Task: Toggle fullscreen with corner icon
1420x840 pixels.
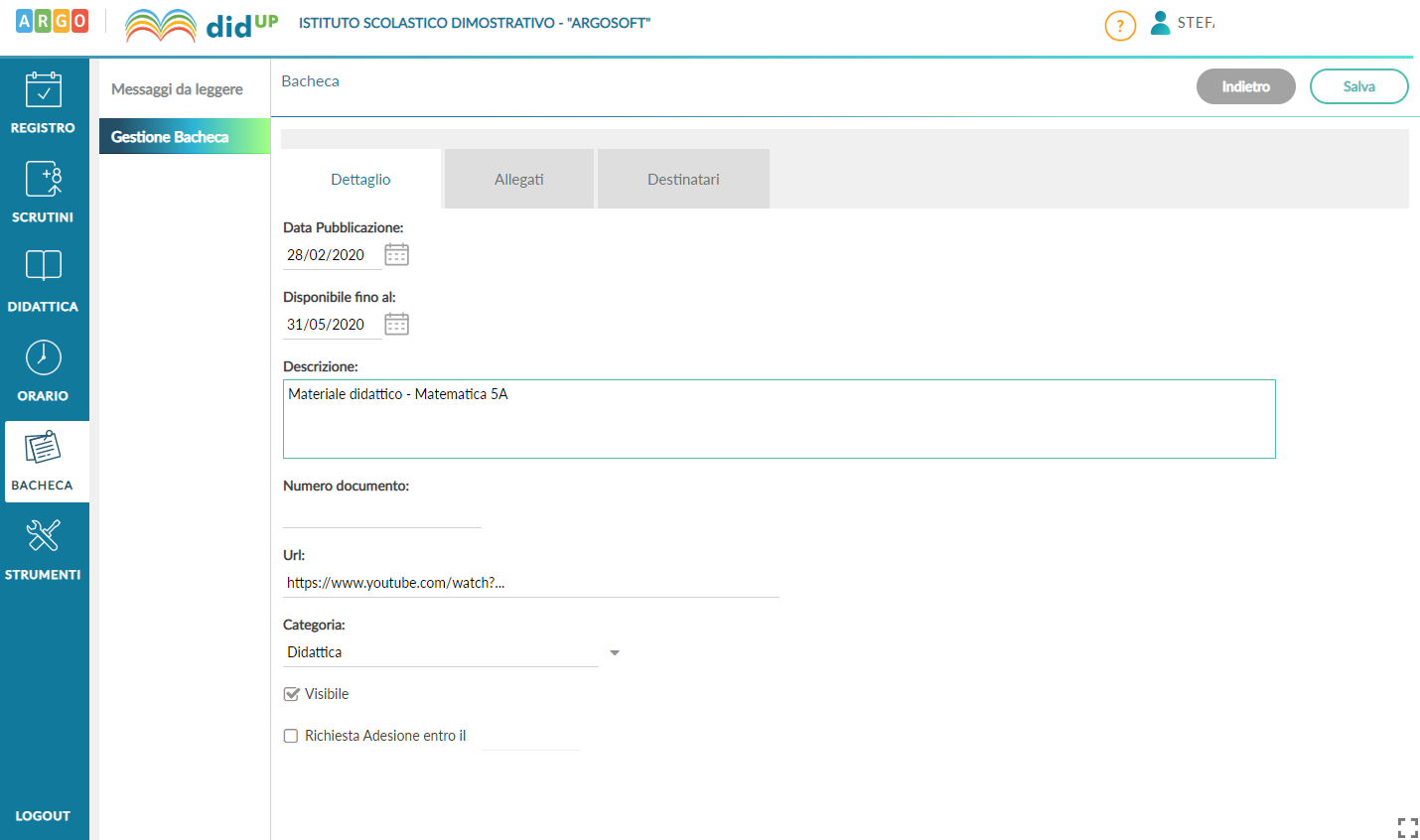Action: [1408, 828]
